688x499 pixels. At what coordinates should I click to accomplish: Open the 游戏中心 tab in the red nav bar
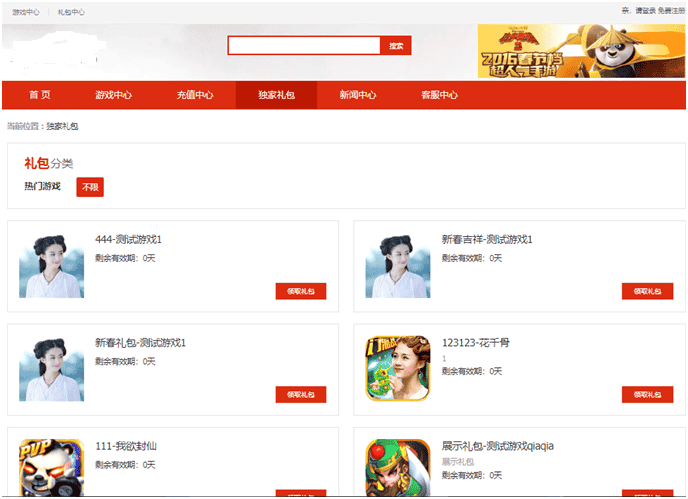tap(114, 95)
